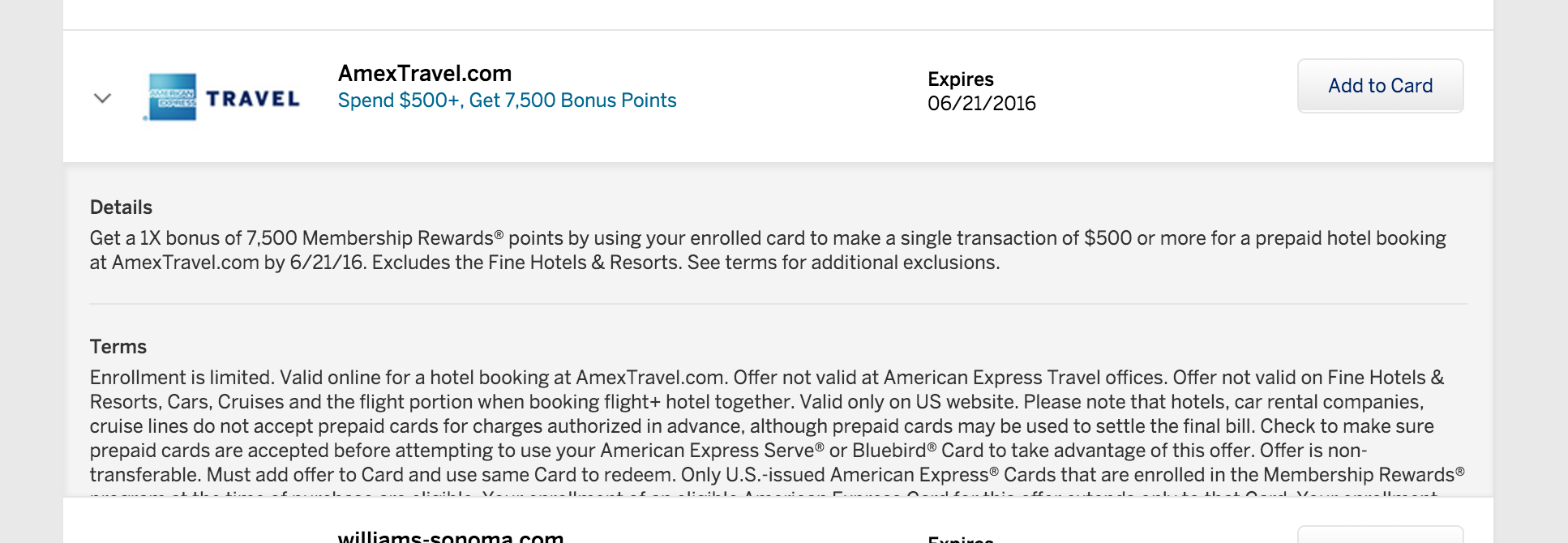
Task: Click the Expires label above the date
Action: point(961,79)
